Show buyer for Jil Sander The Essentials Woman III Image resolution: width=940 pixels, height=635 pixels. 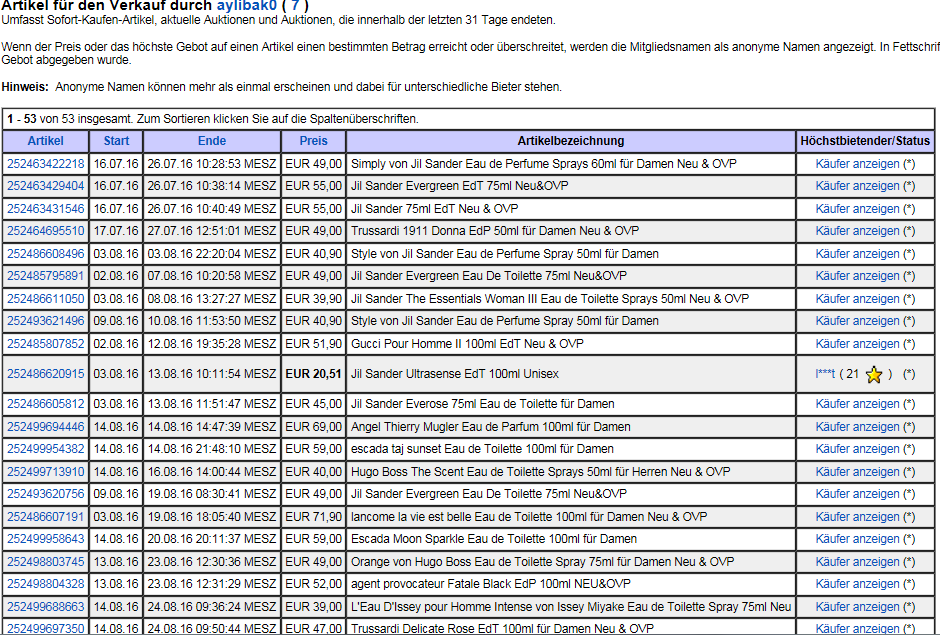click(x=857, y=299)
